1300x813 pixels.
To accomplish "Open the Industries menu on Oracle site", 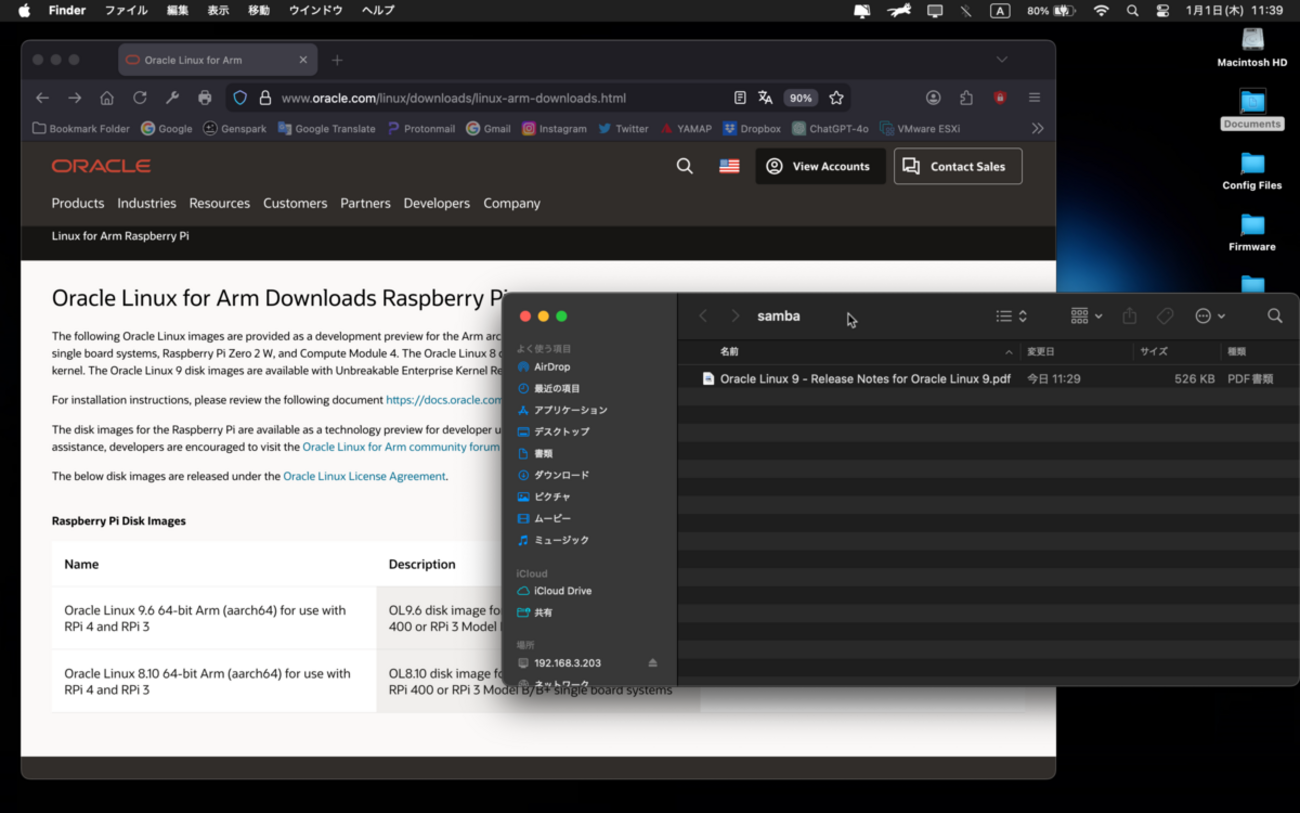I will 147,203.
